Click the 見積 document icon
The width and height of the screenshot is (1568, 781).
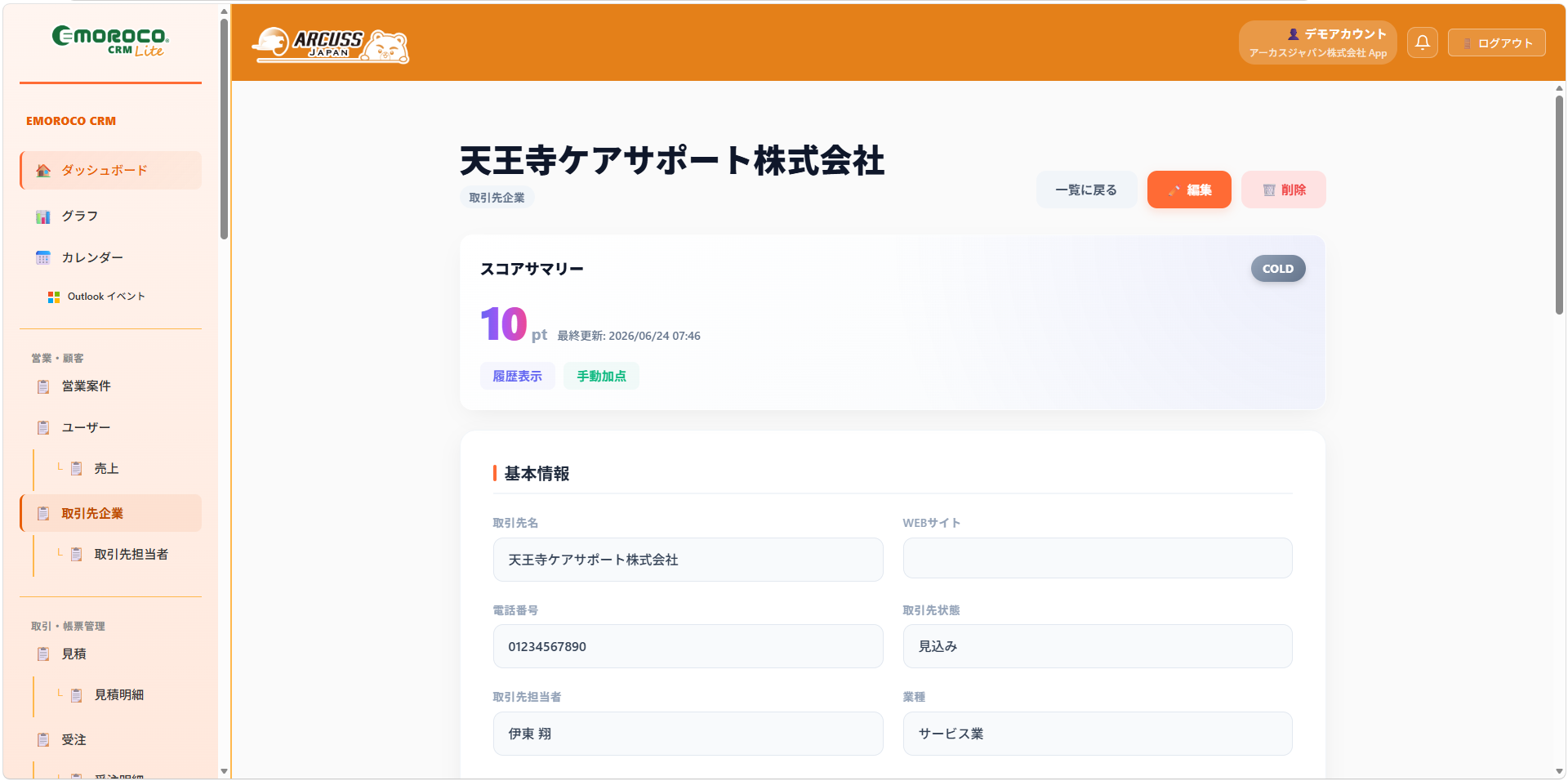tap(43, 654)
